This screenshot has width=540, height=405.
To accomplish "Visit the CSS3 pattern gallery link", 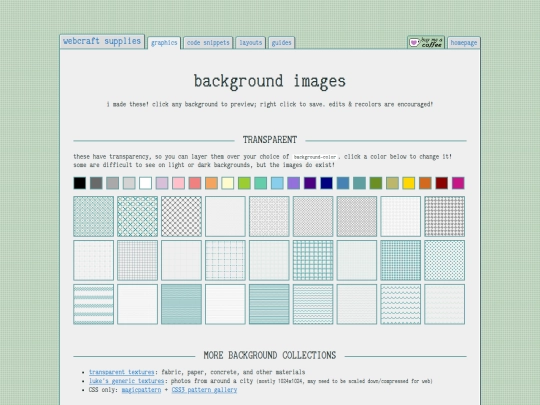I will (204, 390).
